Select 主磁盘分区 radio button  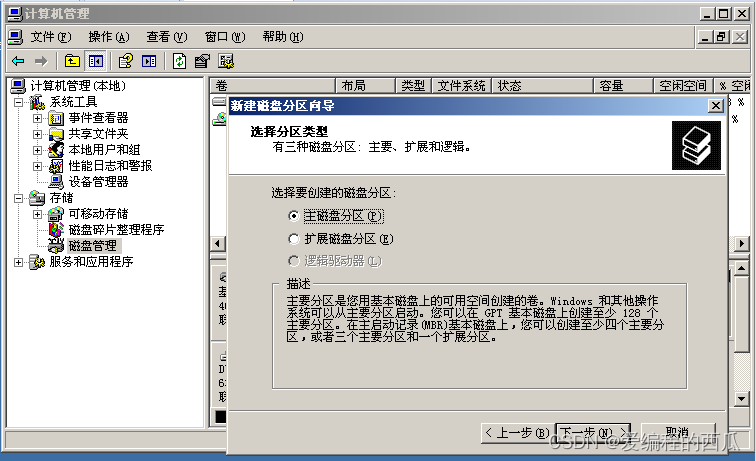(293, 215)
